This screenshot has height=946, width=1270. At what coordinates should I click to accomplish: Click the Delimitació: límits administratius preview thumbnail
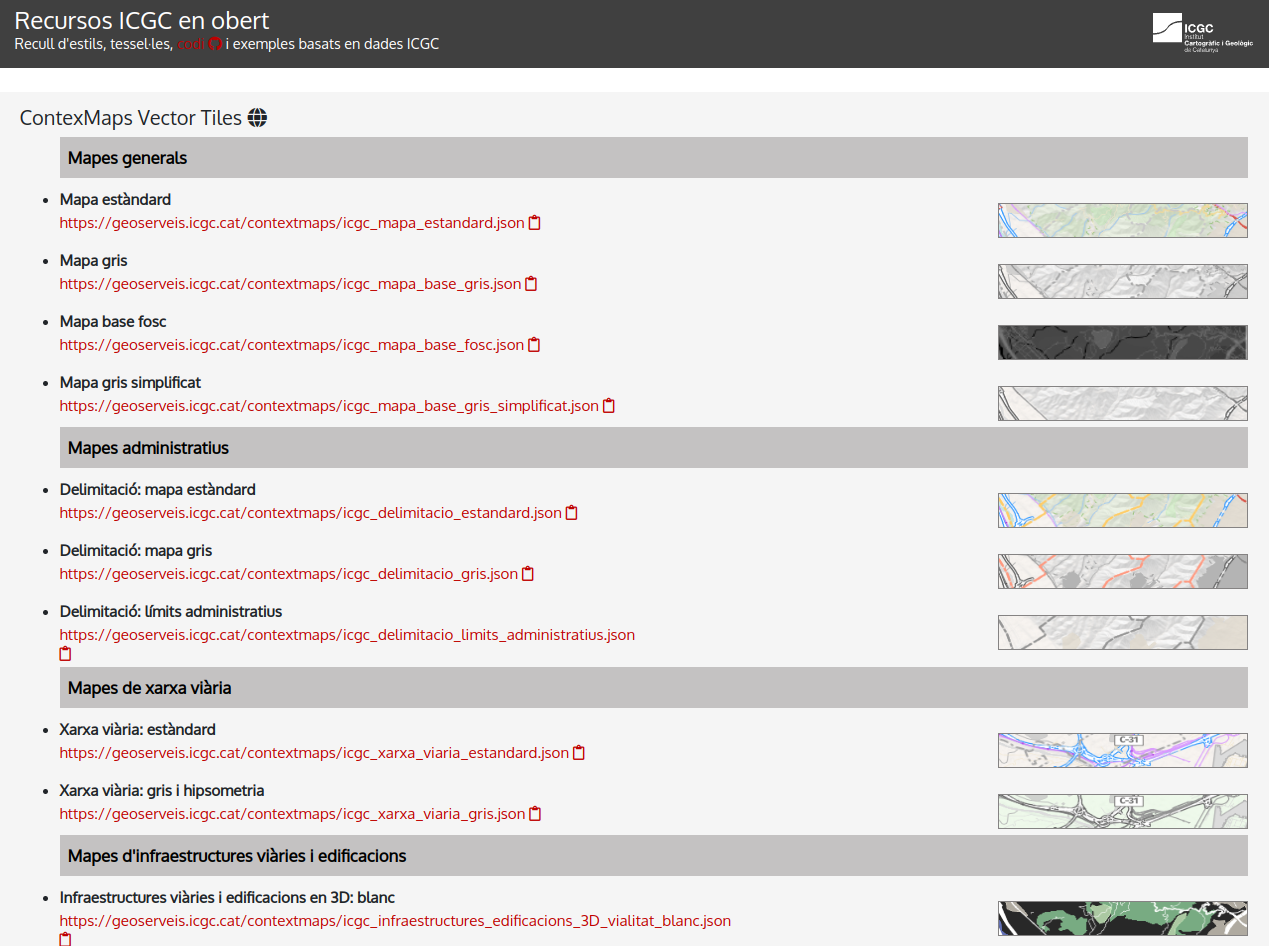(1123, 632)
